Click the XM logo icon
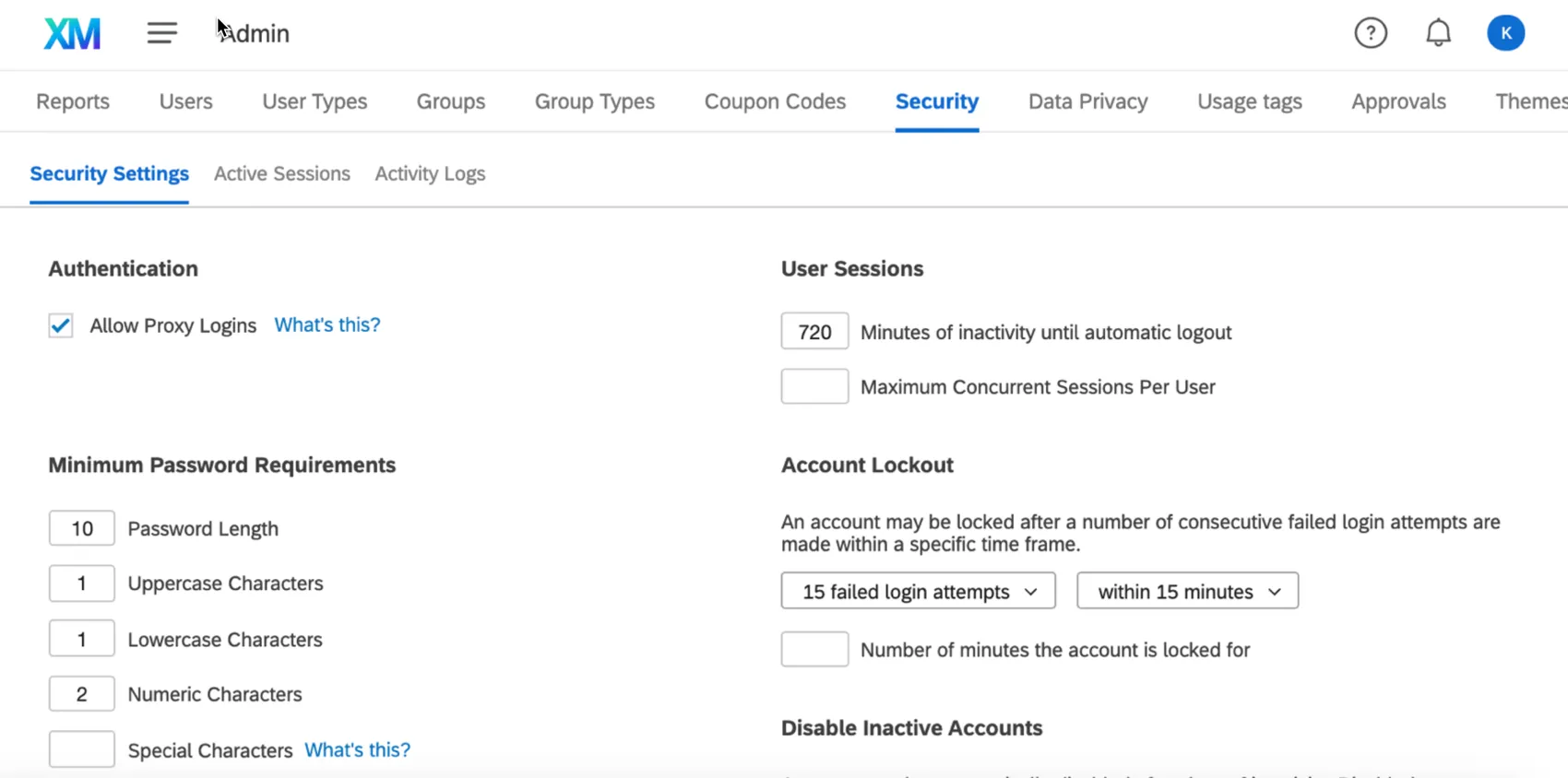Screen dimensions: 1568x778 [72, 34]
